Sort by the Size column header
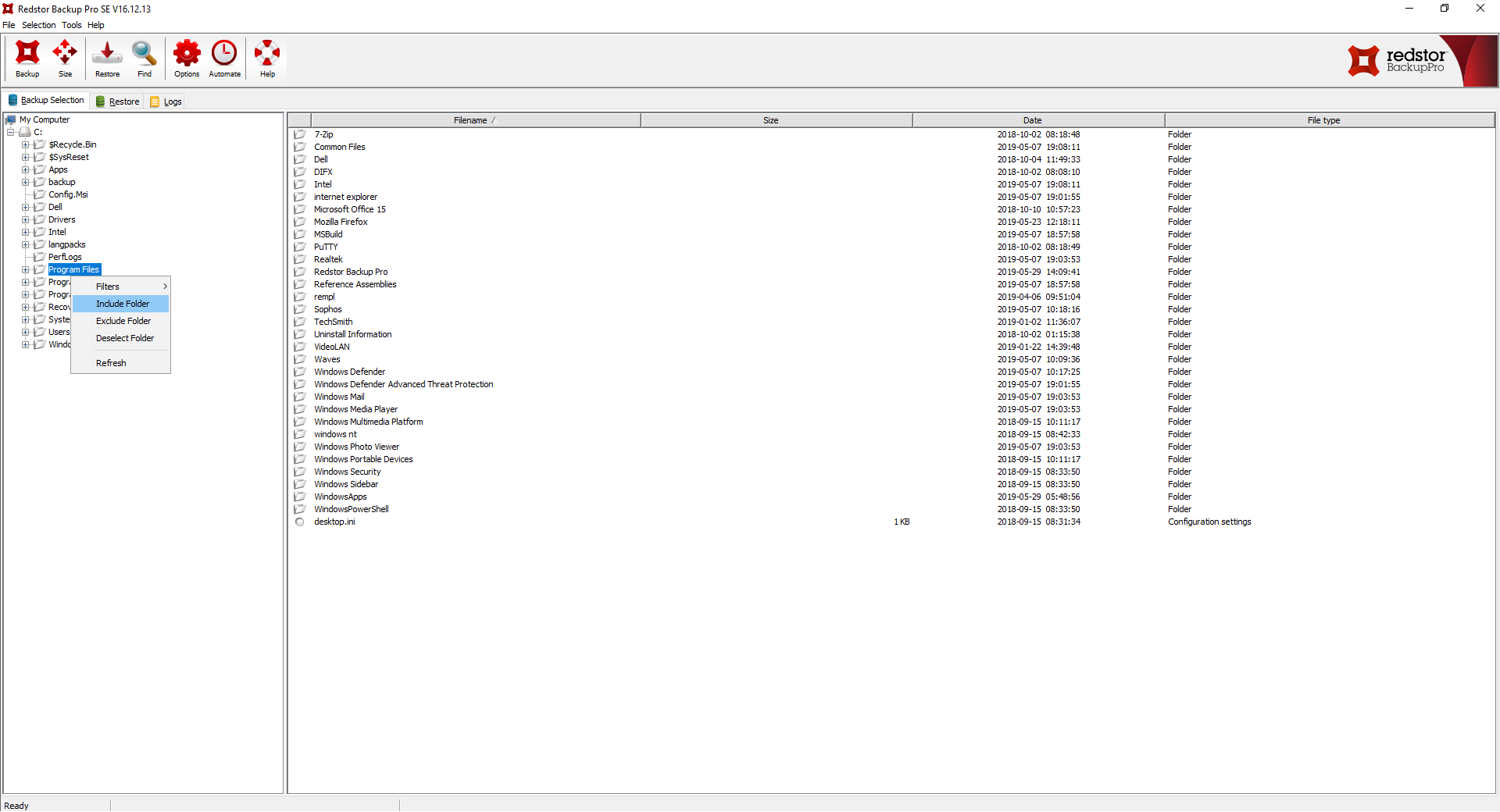Viewport: 1500px width, 812px height. 777,120
